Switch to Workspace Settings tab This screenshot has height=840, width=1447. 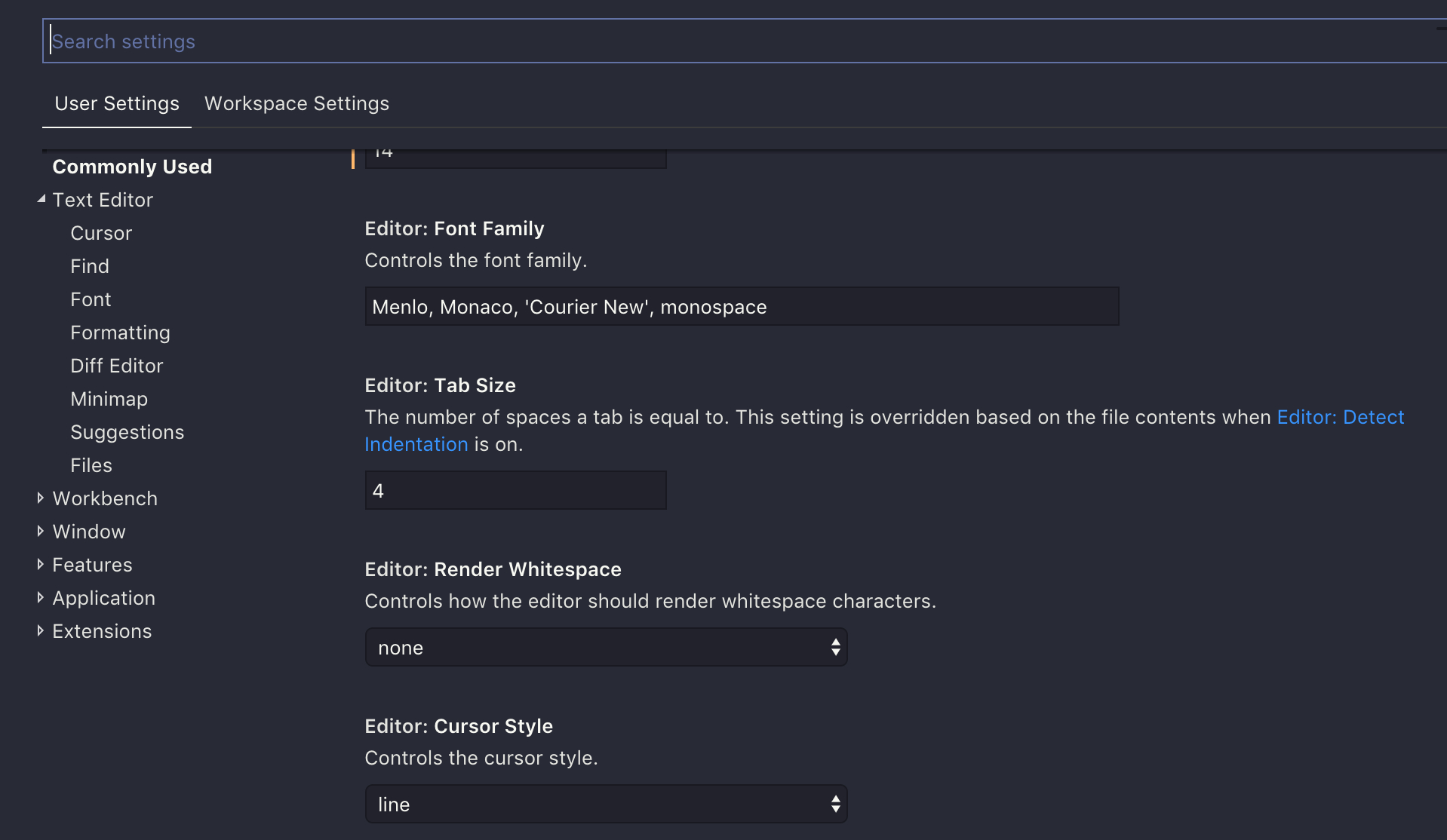click(296, 103)
